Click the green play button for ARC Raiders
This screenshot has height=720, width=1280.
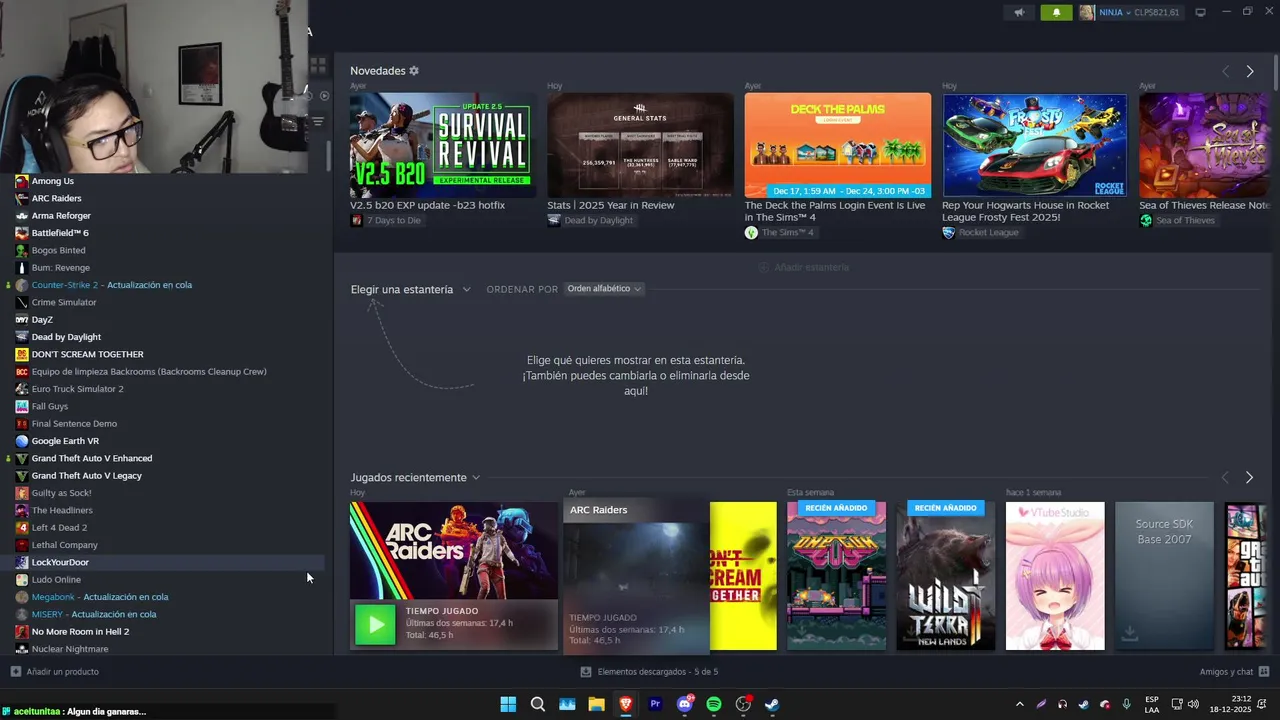[375, 625]
